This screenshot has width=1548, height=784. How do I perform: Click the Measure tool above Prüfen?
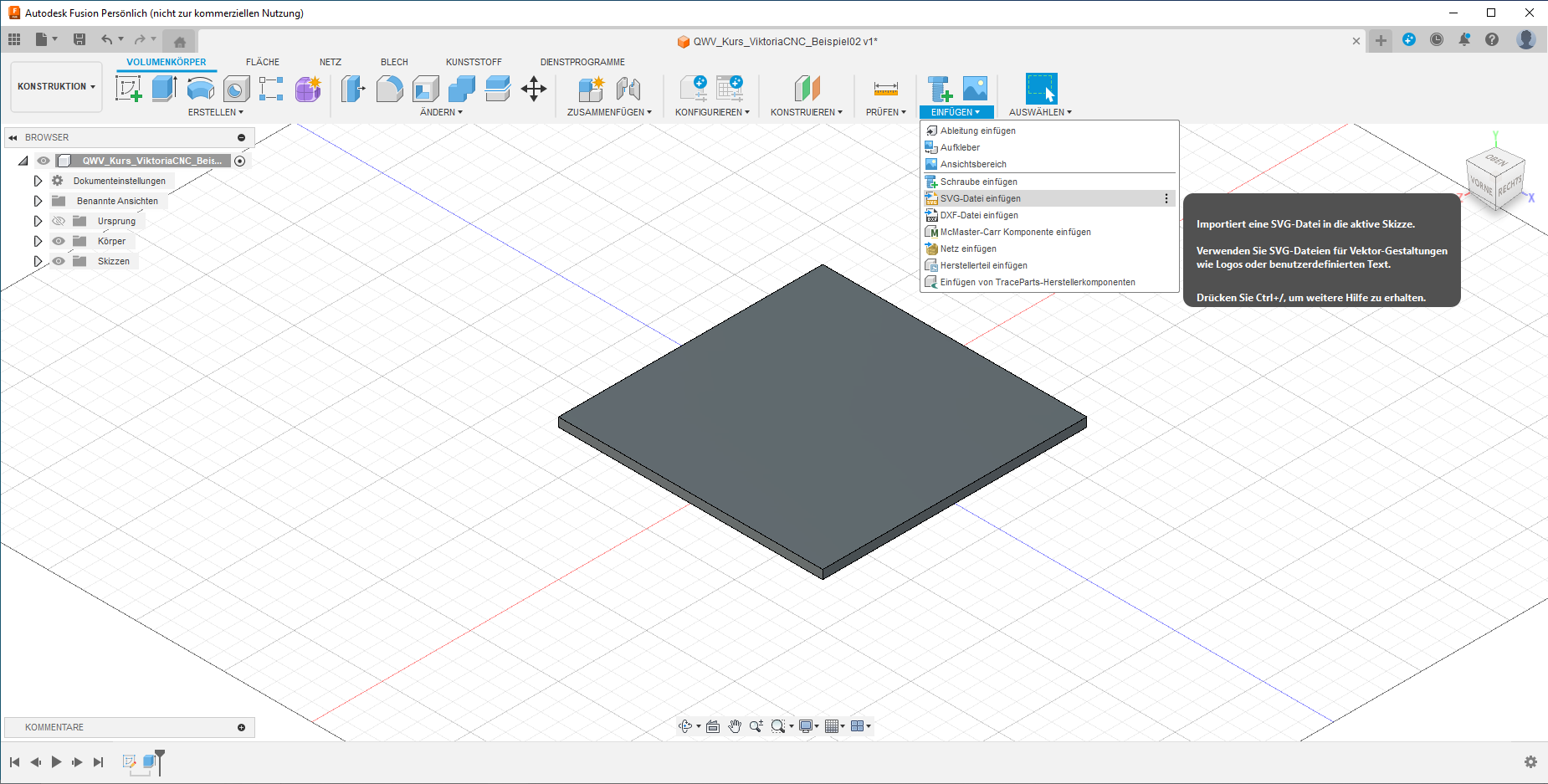(x=885, y=88)
